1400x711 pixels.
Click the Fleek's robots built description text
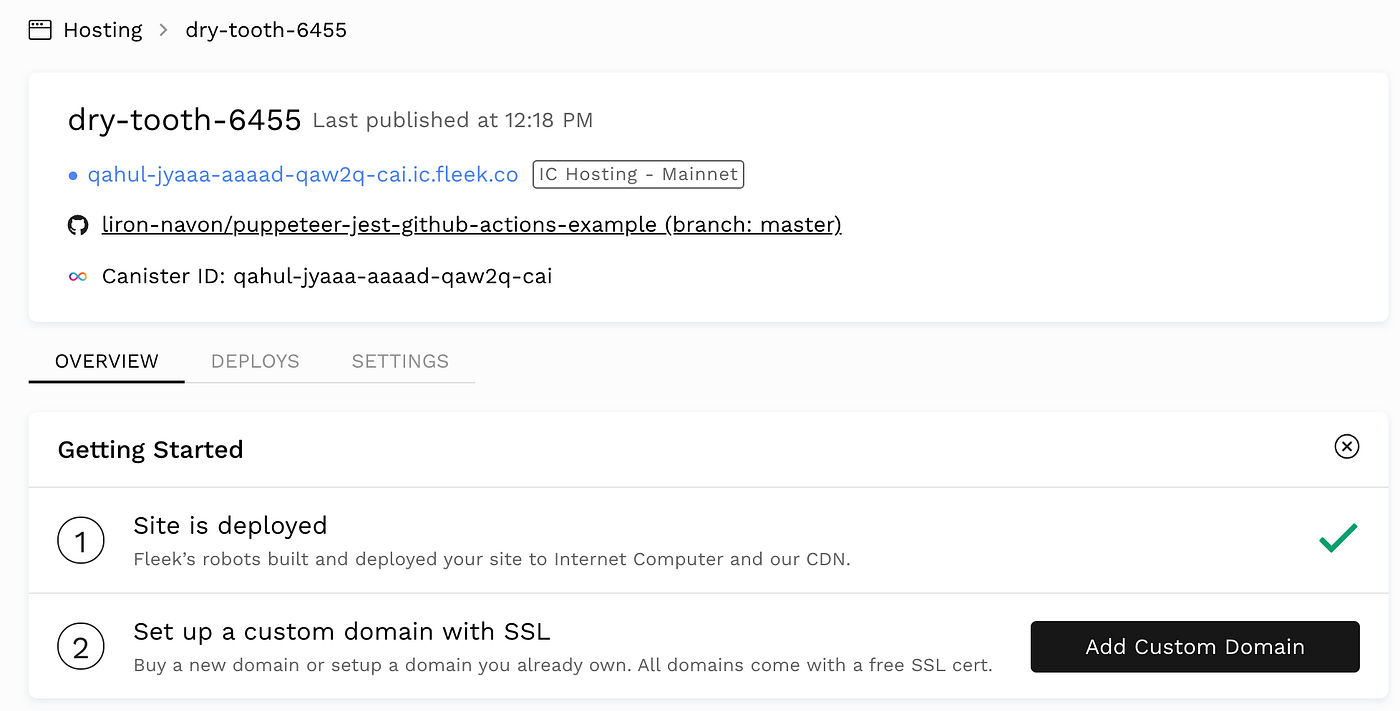[x=492, y=559]
